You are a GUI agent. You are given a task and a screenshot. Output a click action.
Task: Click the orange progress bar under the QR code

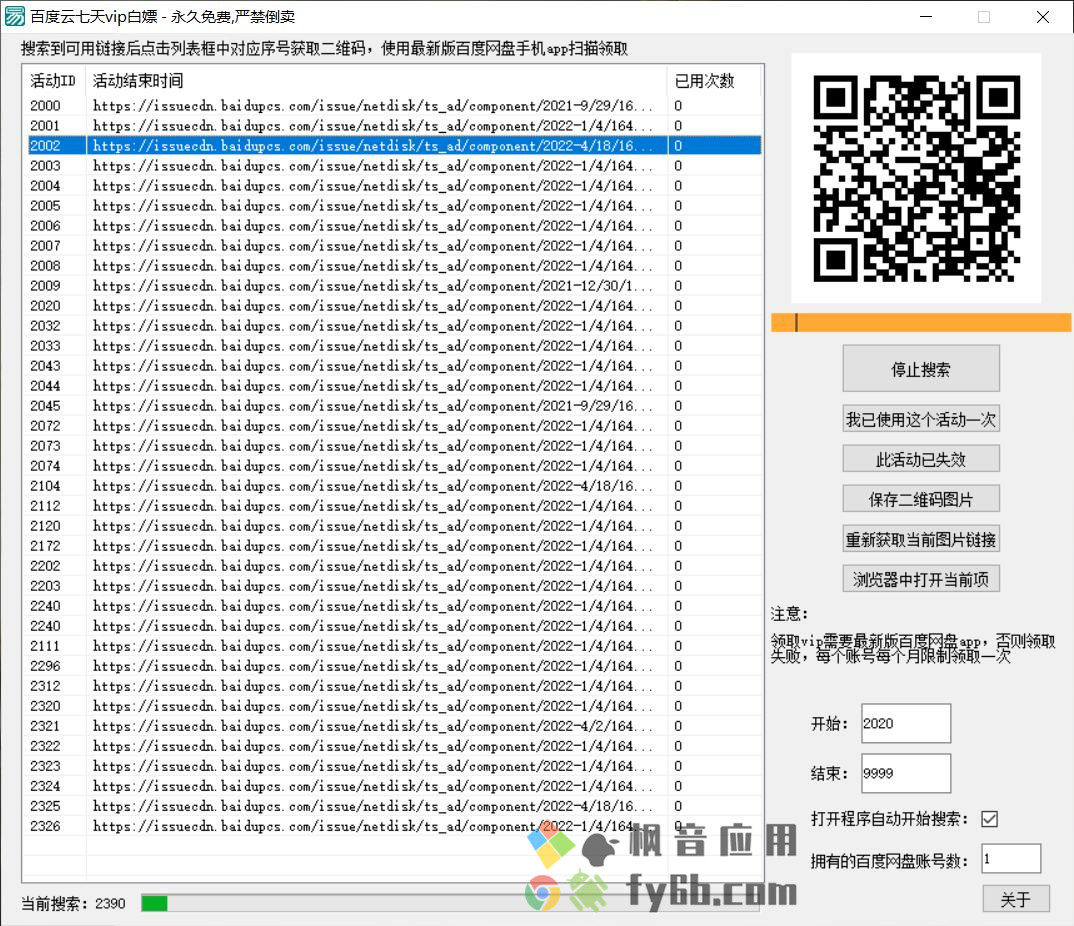(x=921, y=323)
